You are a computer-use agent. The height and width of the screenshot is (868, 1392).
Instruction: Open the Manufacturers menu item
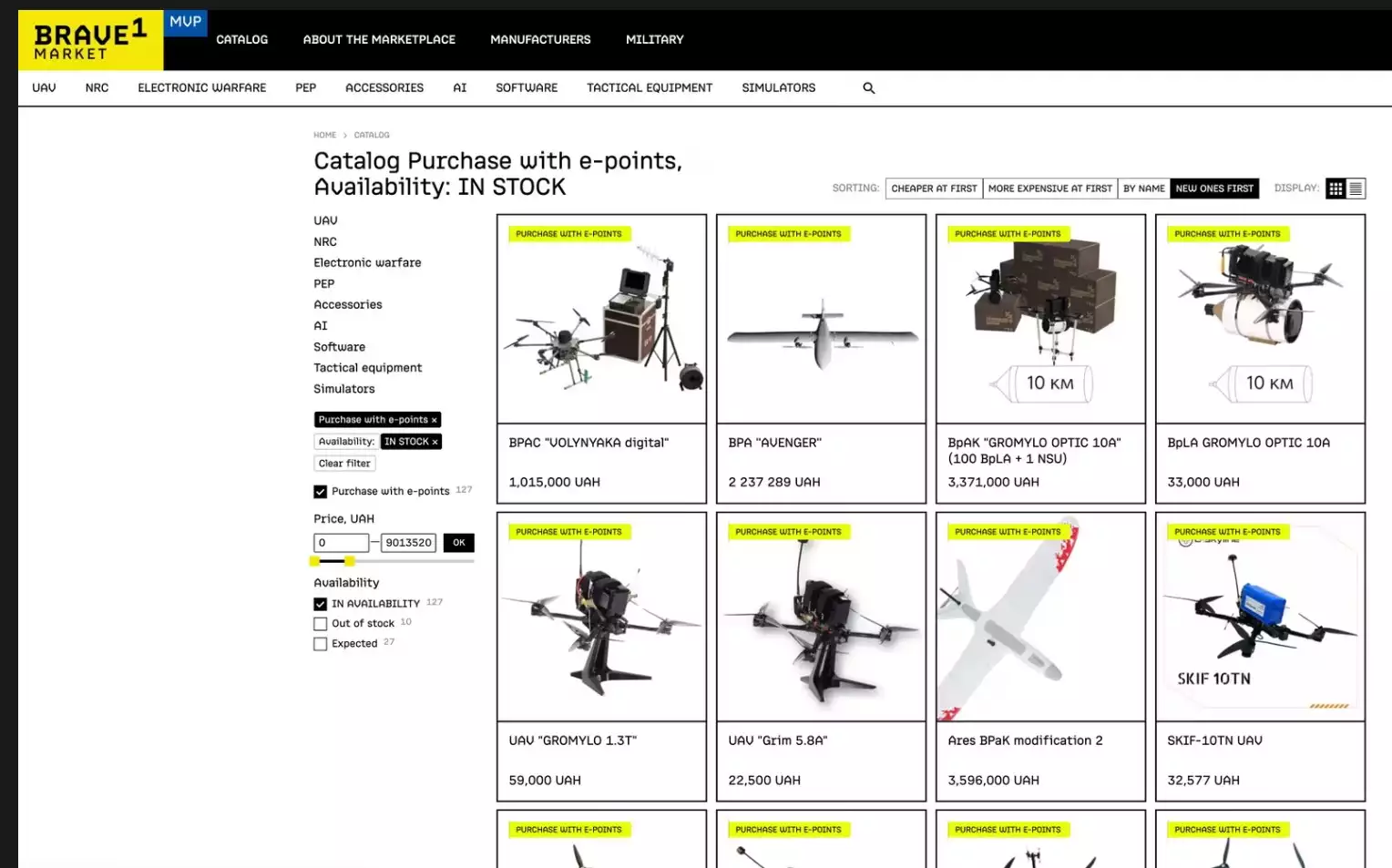540,40
